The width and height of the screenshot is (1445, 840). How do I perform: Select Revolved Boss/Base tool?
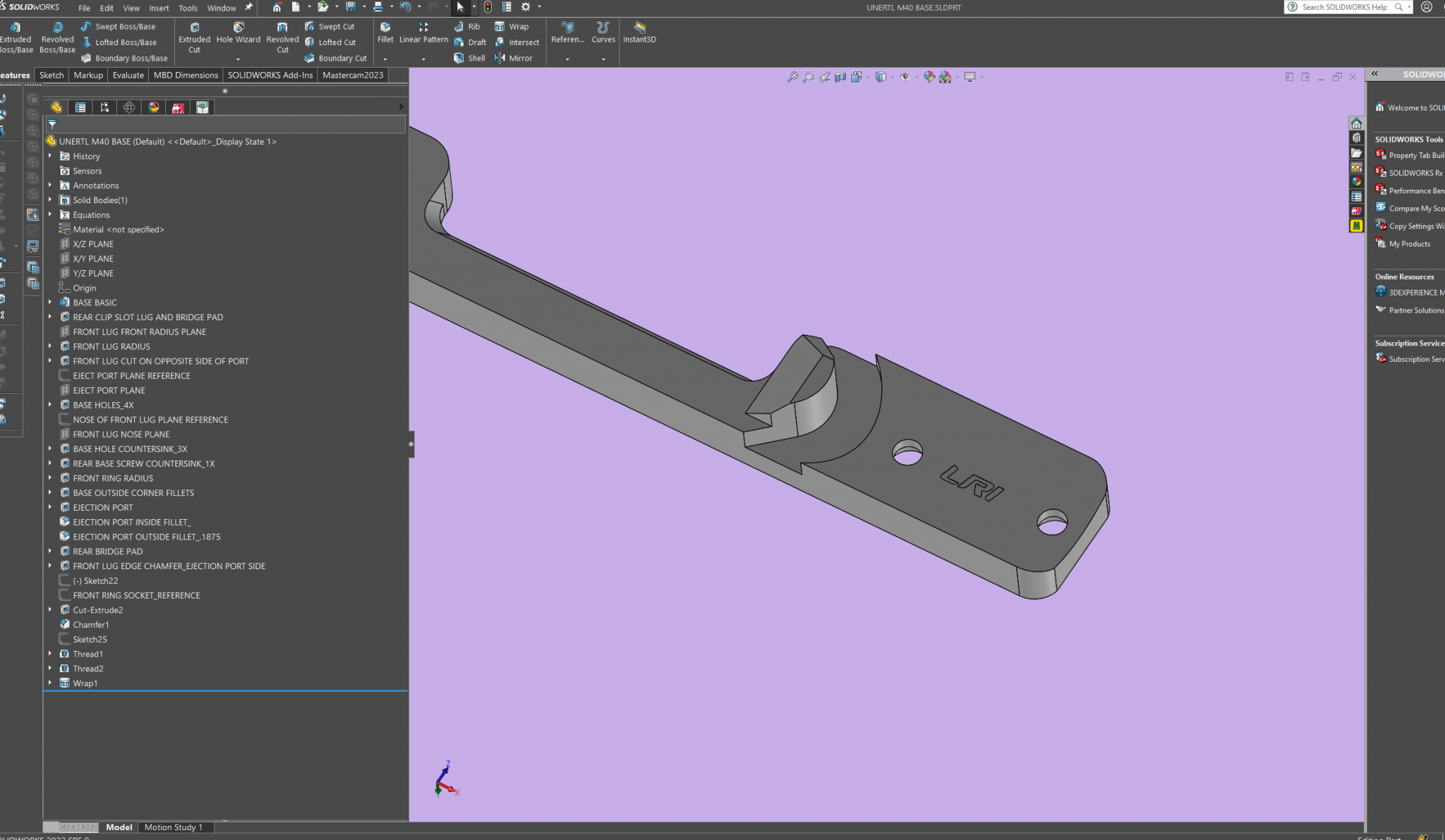pos(57,38)
